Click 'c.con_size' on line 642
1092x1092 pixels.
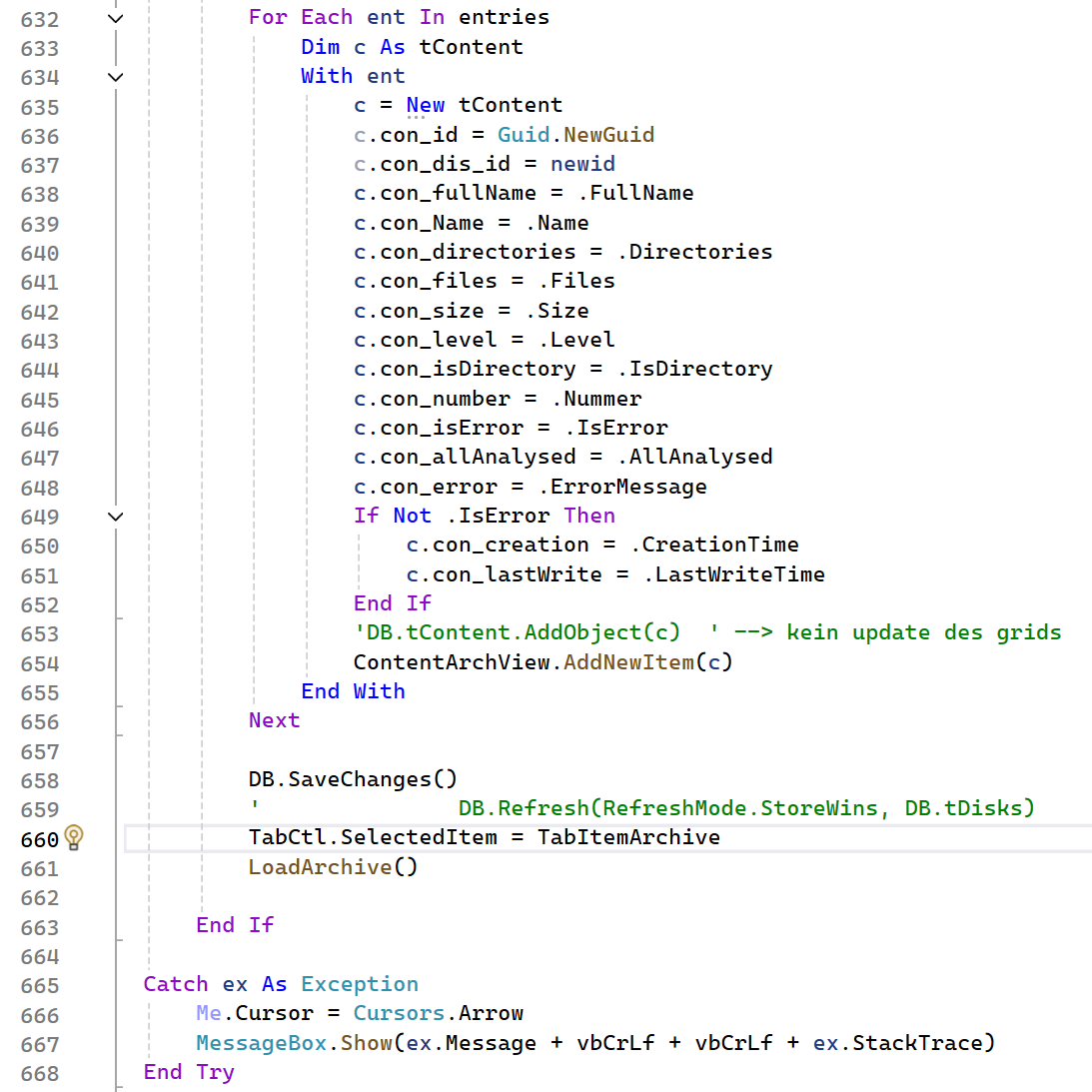point(419,311)
